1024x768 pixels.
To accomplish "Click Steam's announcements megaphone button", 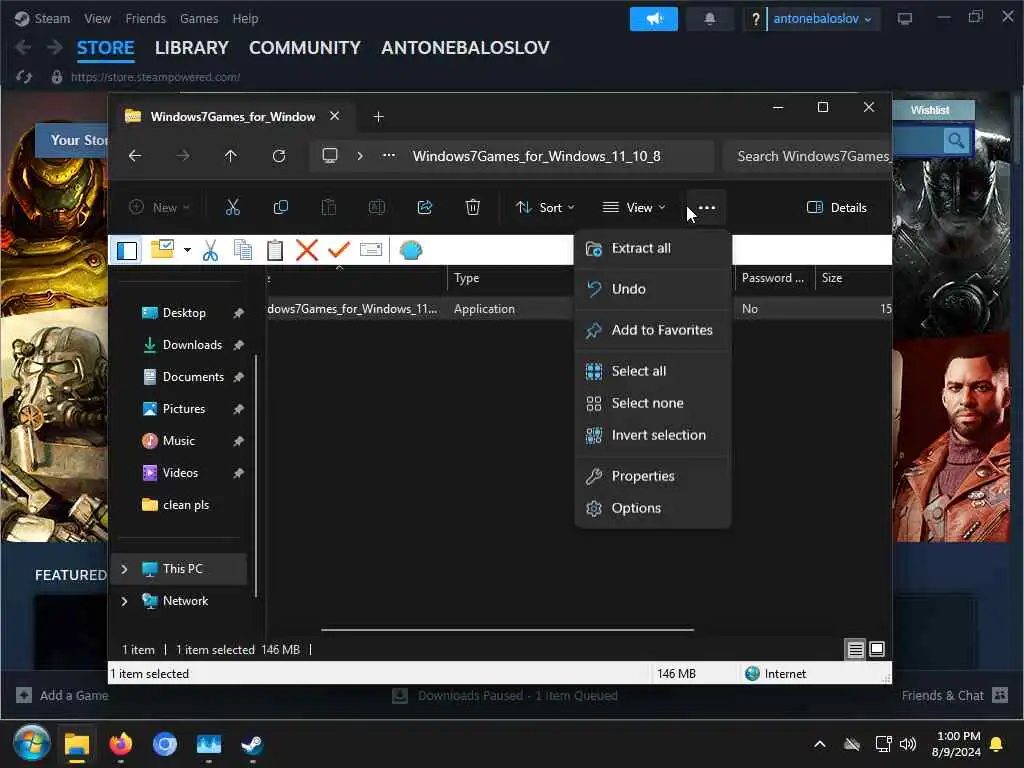I will point(654,19).
